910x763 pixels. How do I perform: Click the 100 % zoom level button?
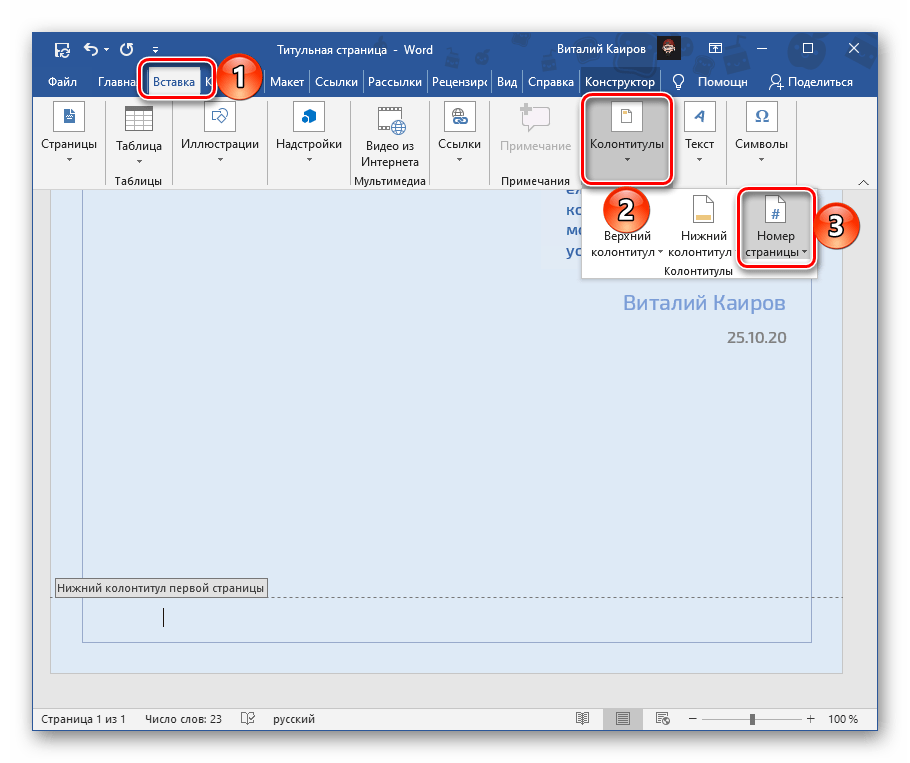click(842, 719)
